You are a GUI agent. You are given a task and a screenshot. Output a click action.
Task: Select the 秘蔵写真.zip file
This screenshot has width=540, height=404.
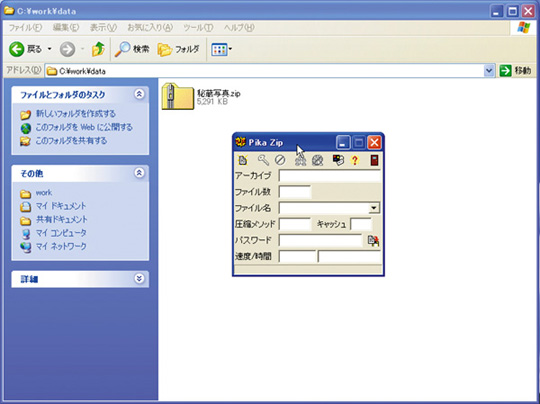(201, 96)
